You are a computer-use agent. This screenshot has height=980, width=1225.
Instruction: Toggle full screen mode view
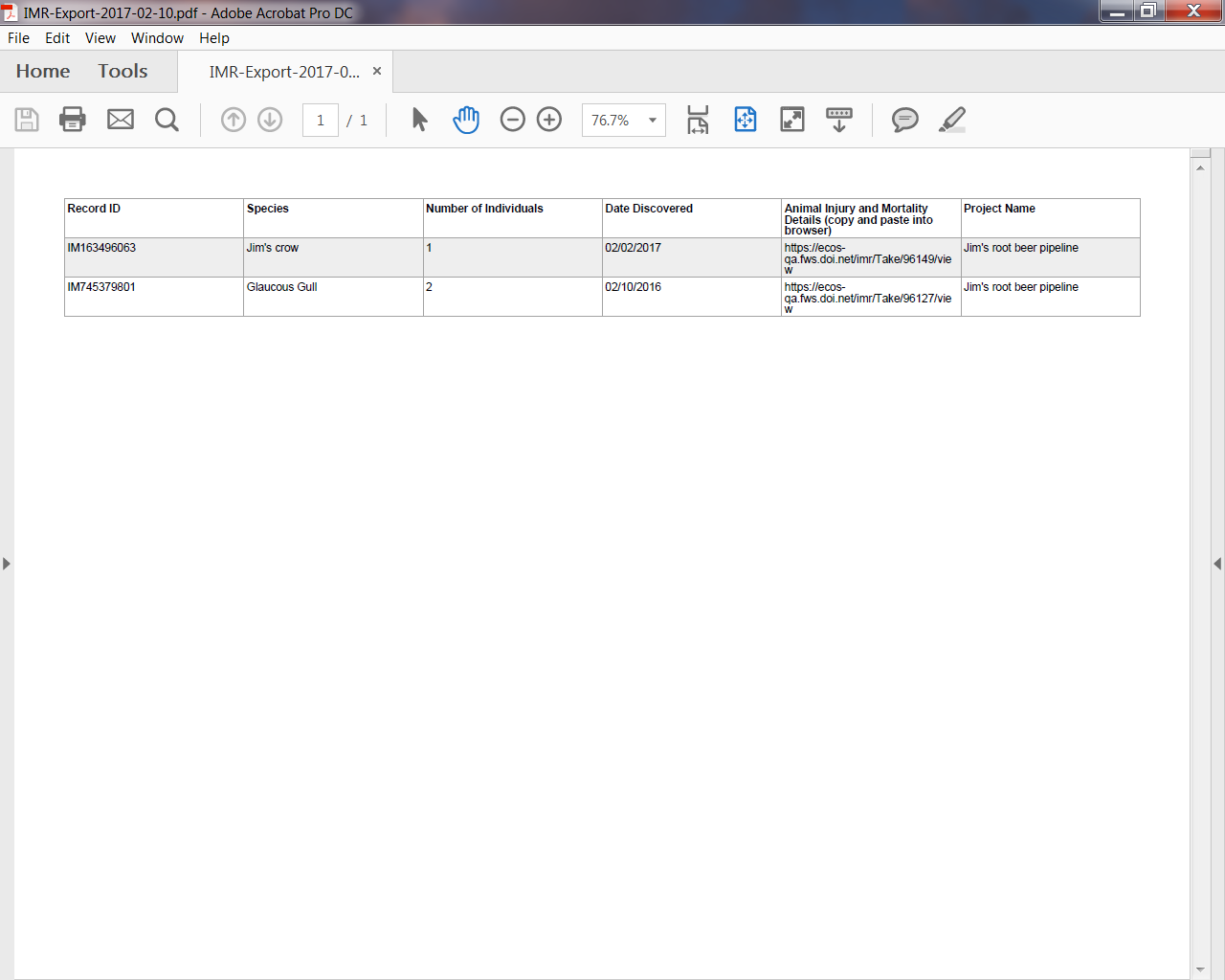click(x=792, y=120)
